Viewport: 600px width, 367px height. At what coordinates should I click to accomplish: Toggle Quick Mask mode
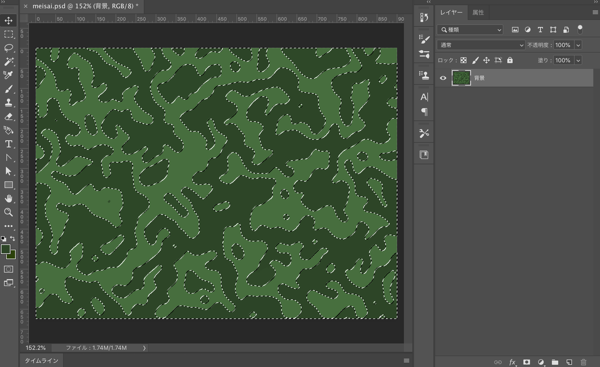tap(8, 269)
